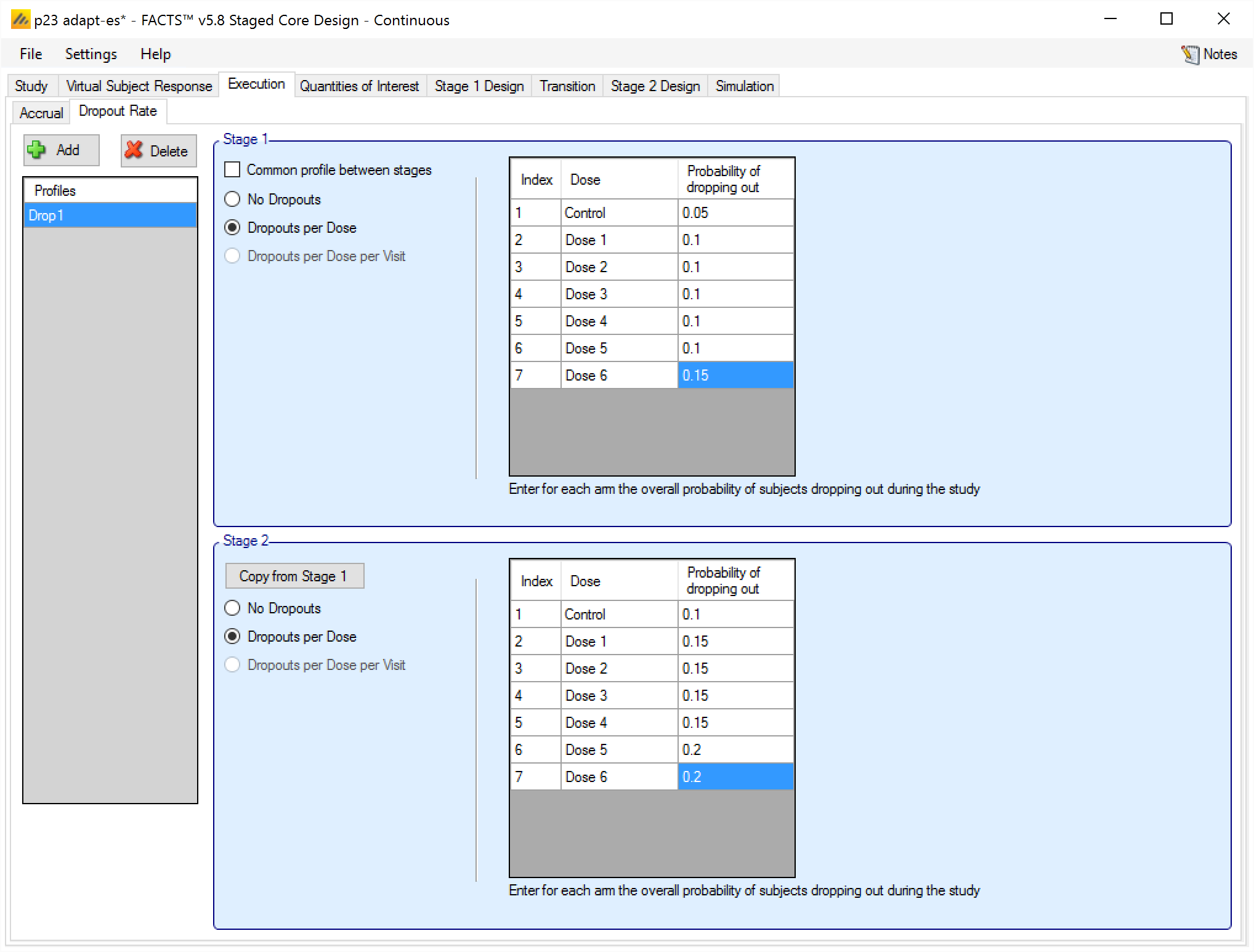
Task: Select the Drop1 profile in list
Action: (110, 216)
